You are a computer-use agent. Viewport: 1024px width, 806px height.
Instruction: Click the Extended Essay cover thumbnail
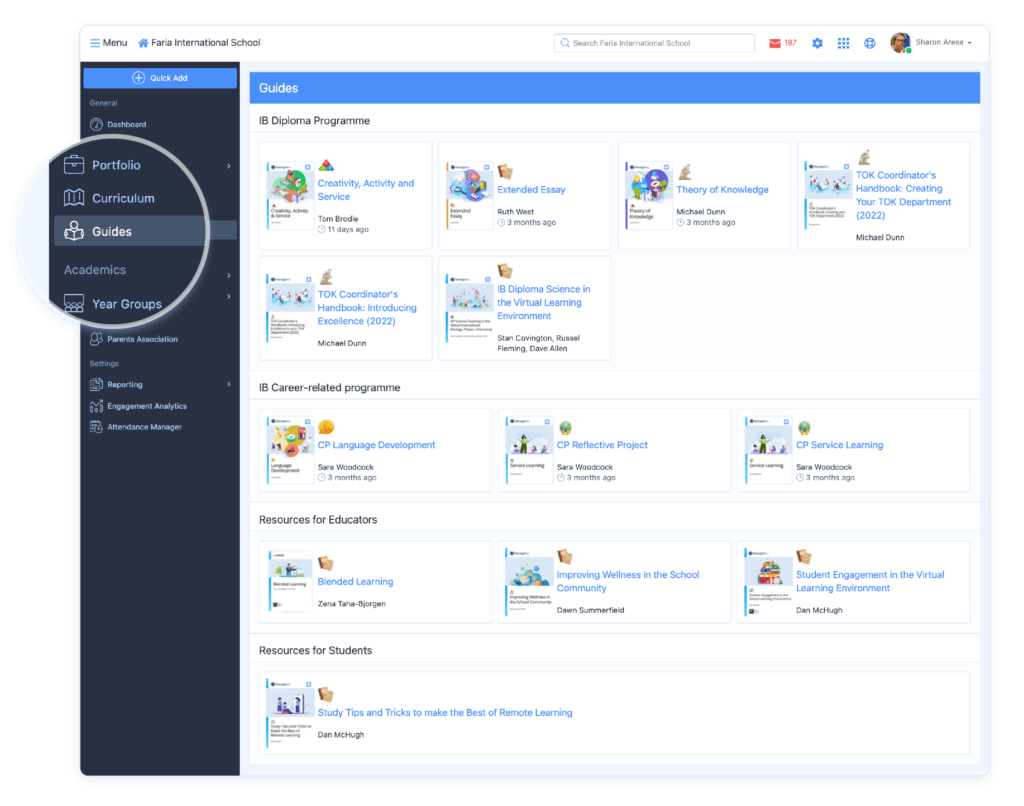[x=470, y=195]
